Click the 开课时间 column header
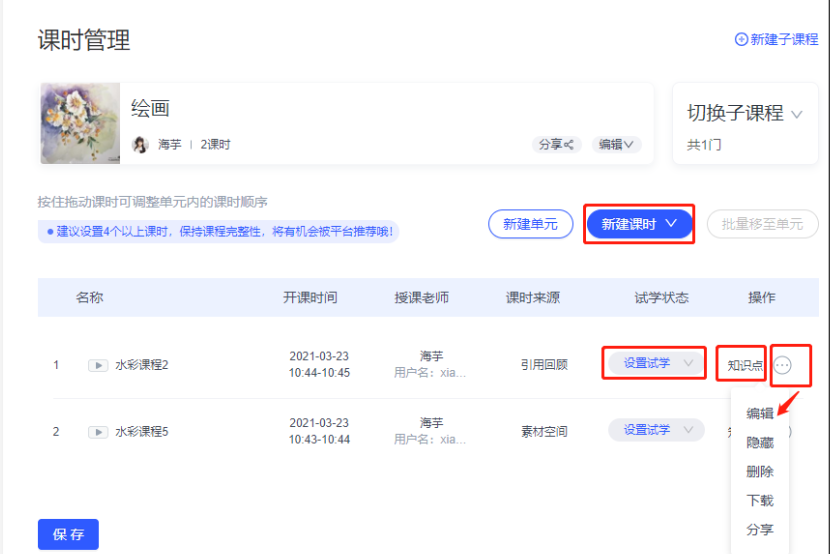 click(310, 297)
